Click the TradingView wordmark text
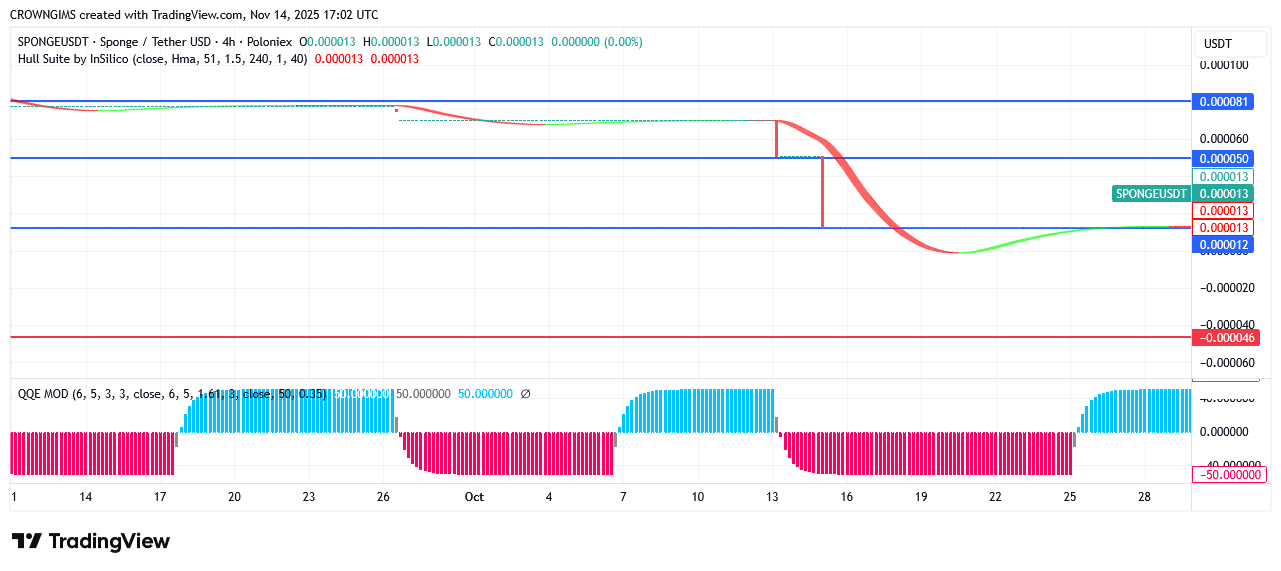Viewport: 1281px width, 571px height. (x=109, y=541)
